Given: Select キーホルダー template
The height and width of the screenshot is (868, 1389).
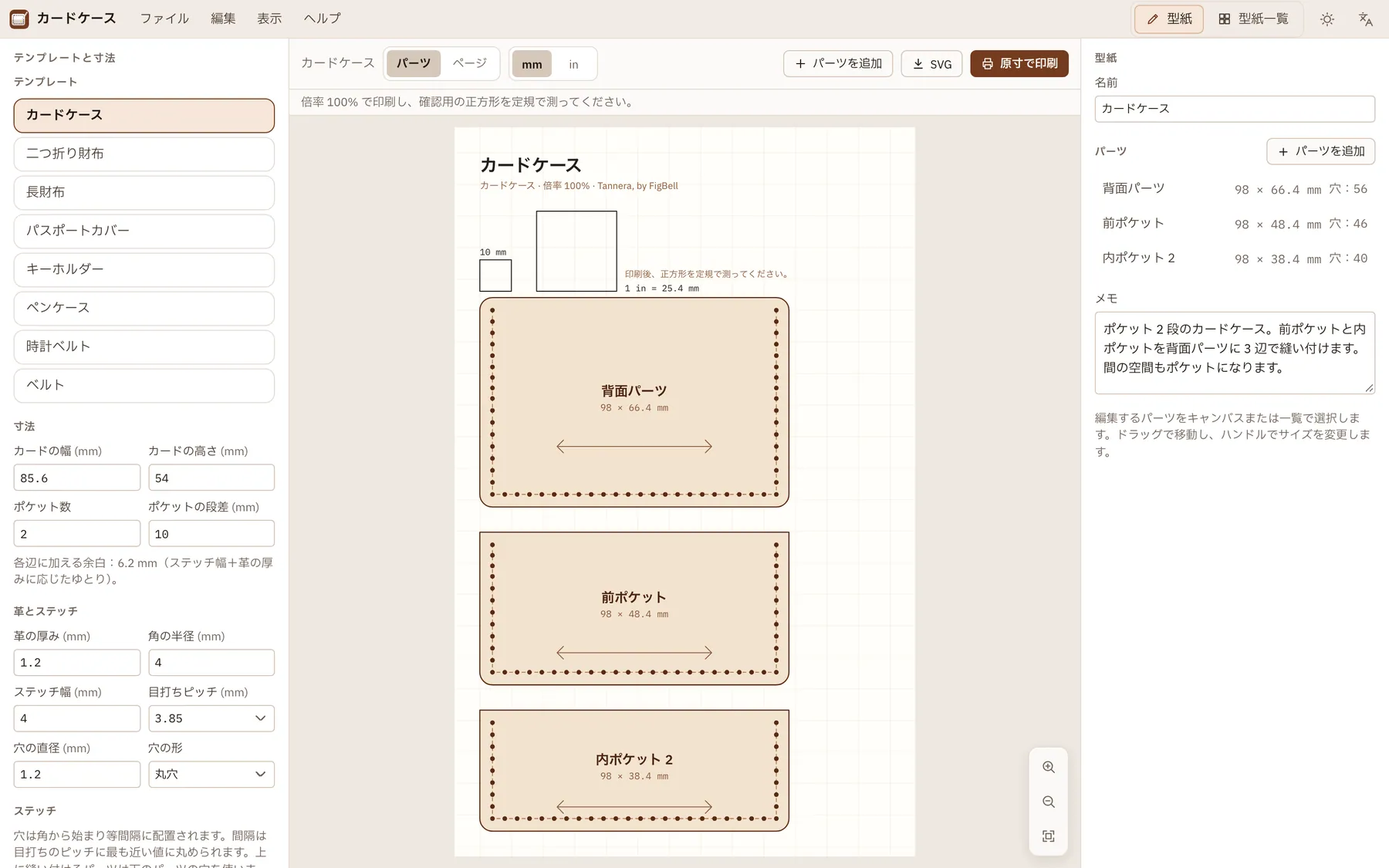Looking at the screenshot, I should click(144, 269).
